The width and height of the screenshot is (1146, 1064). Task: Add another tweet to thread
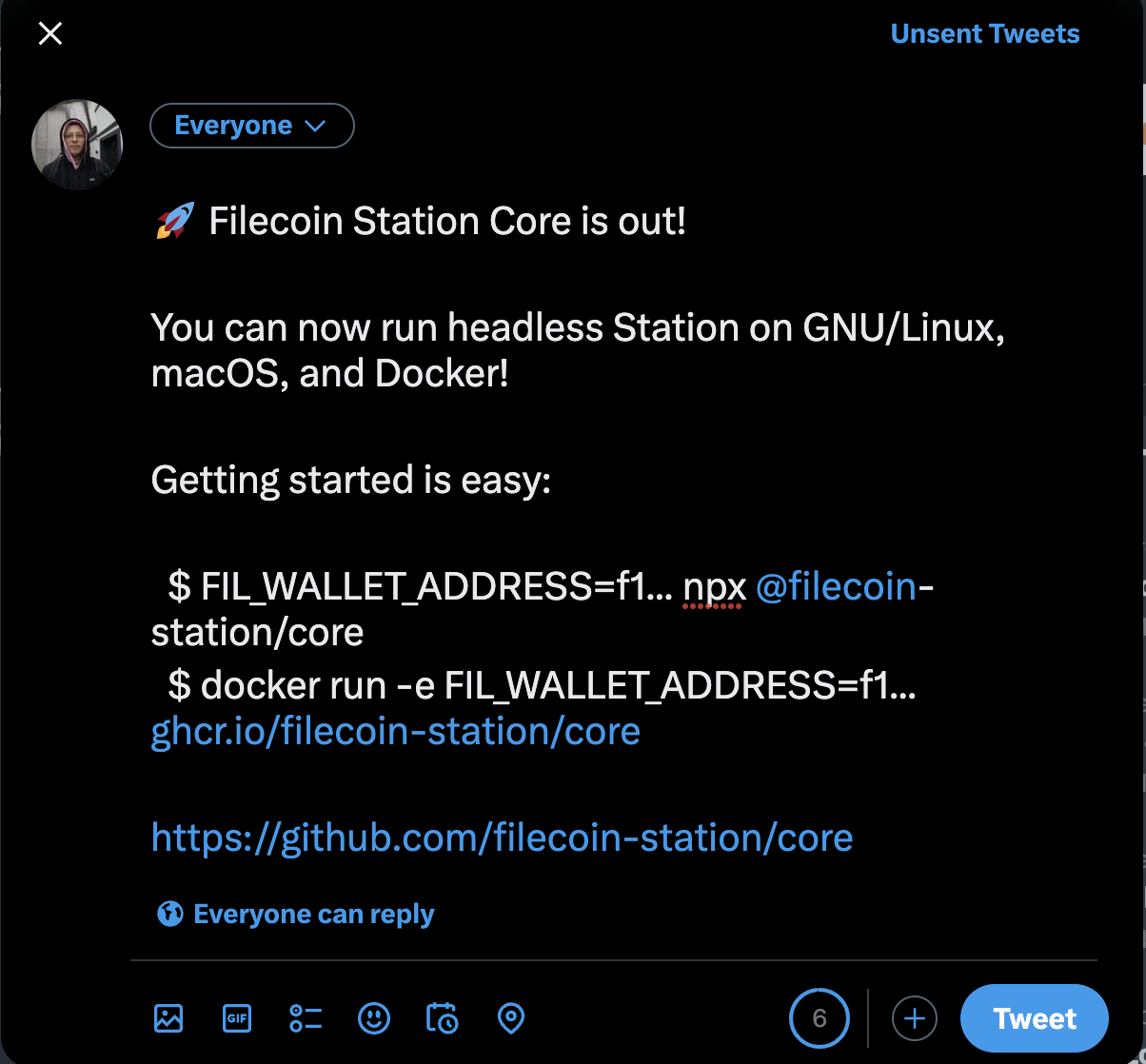coord(914,1018)
